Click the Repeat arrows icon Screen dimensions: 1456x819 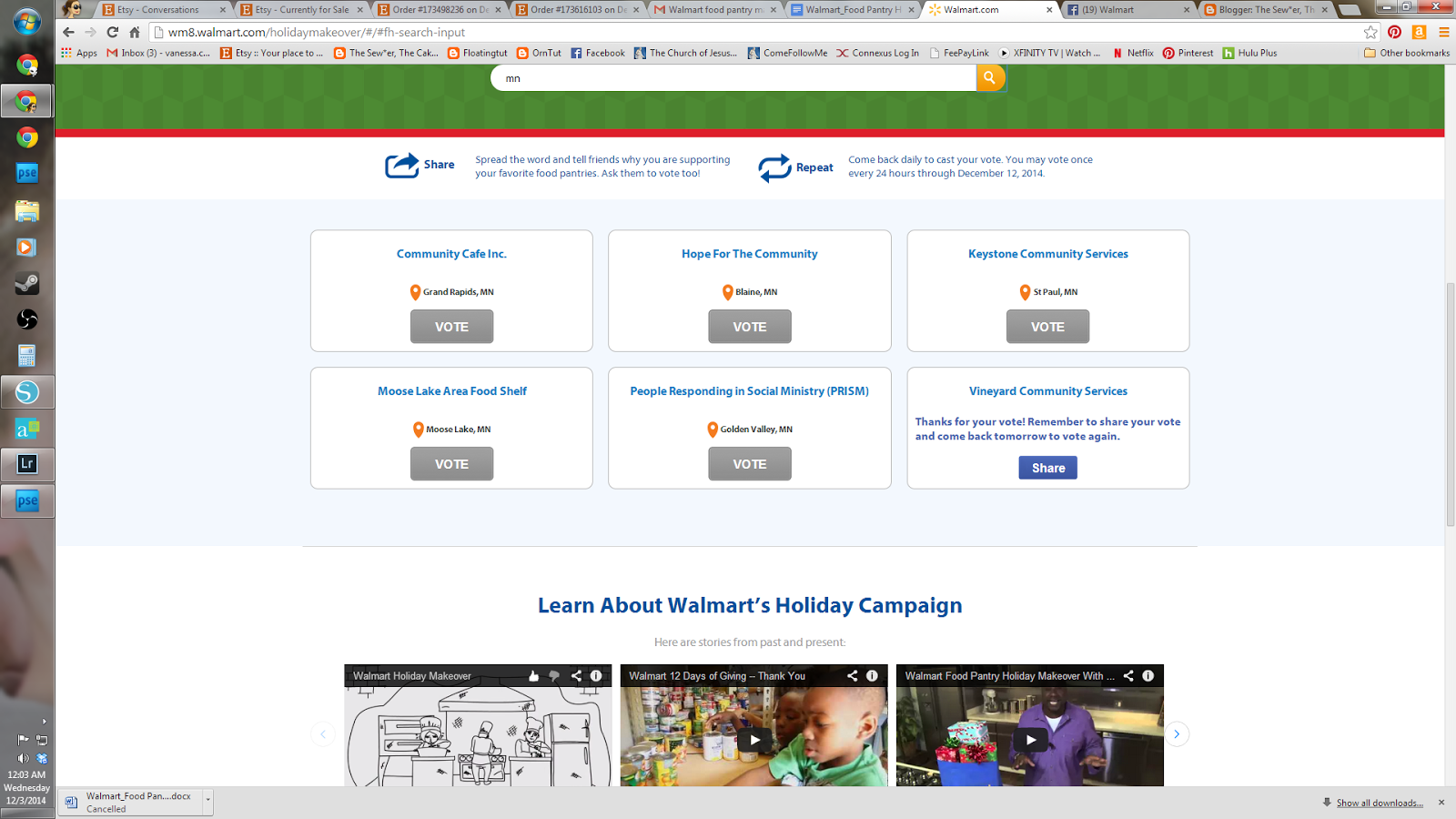(x=774, y=167)
